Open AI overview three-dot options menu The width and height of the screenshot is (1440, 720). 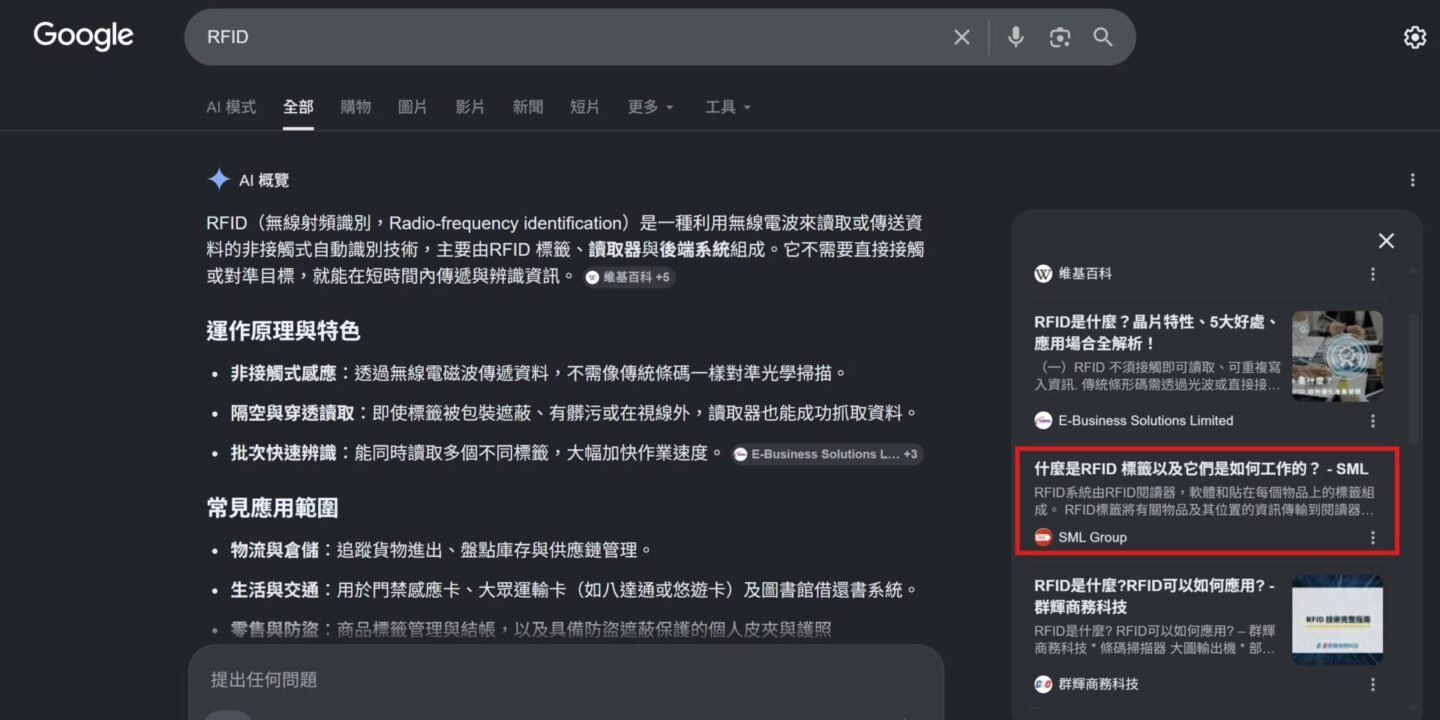(1413, 180)
